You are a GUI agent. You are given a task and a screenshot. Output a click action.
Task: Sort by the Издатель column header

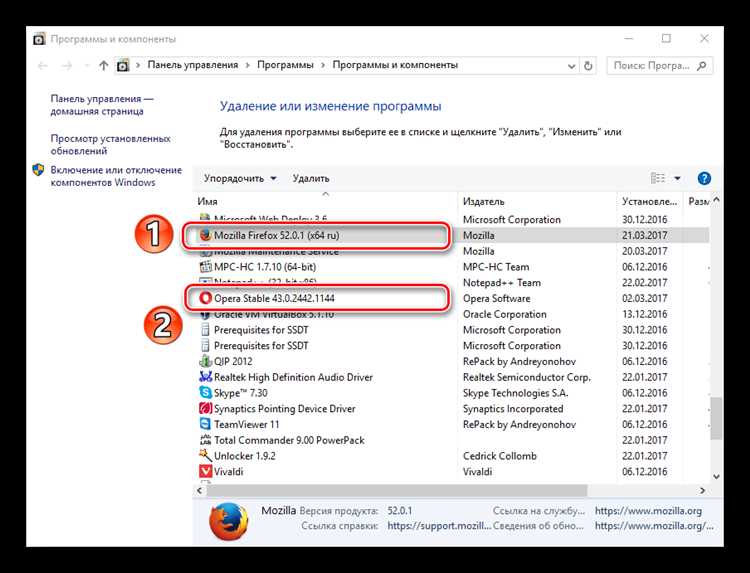pos(484,201)
